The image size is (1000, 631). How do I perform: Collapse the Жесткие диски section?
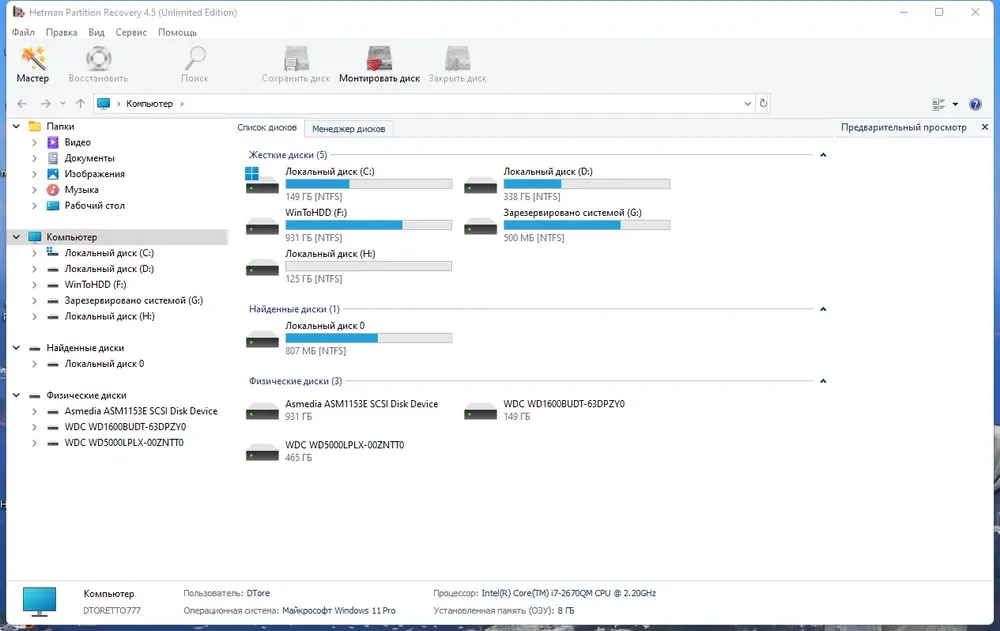tap(823, 155)
